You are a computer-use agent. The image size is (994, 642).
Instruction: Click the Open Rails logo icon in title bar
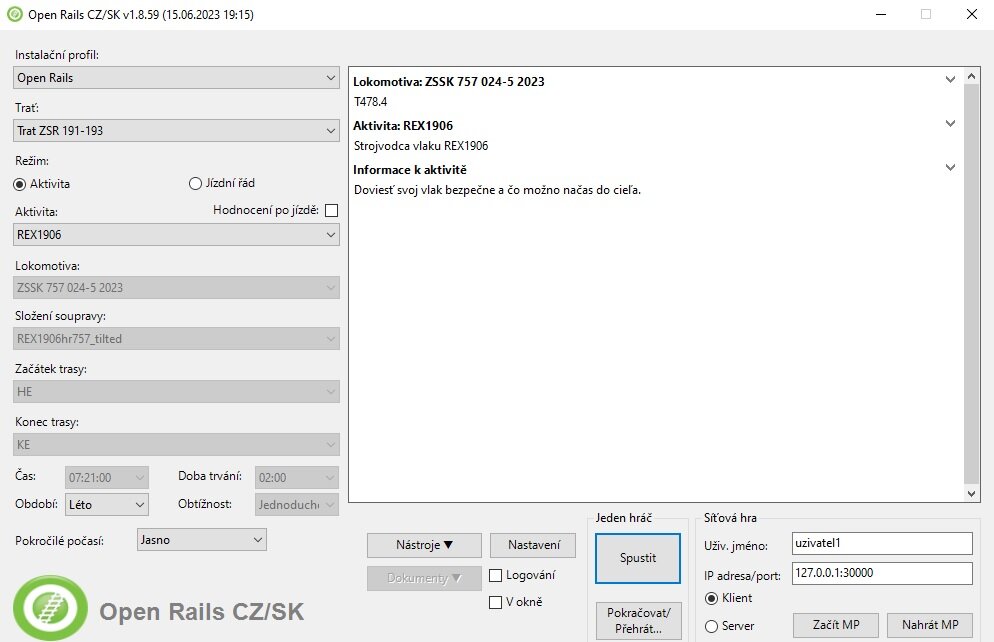point(15,15)
